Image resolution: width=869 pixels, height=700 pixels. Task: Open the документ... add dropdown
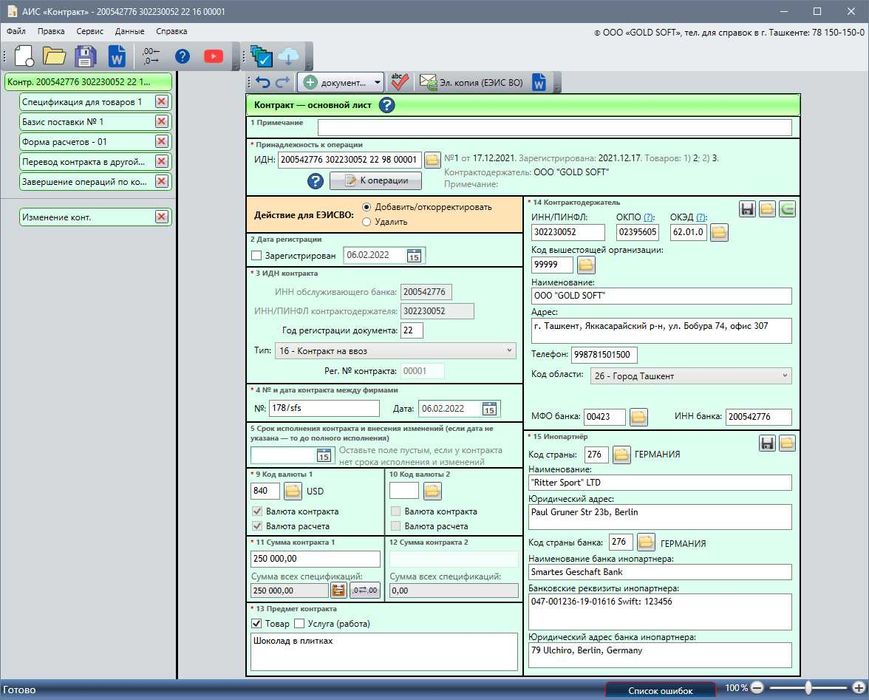341,83
